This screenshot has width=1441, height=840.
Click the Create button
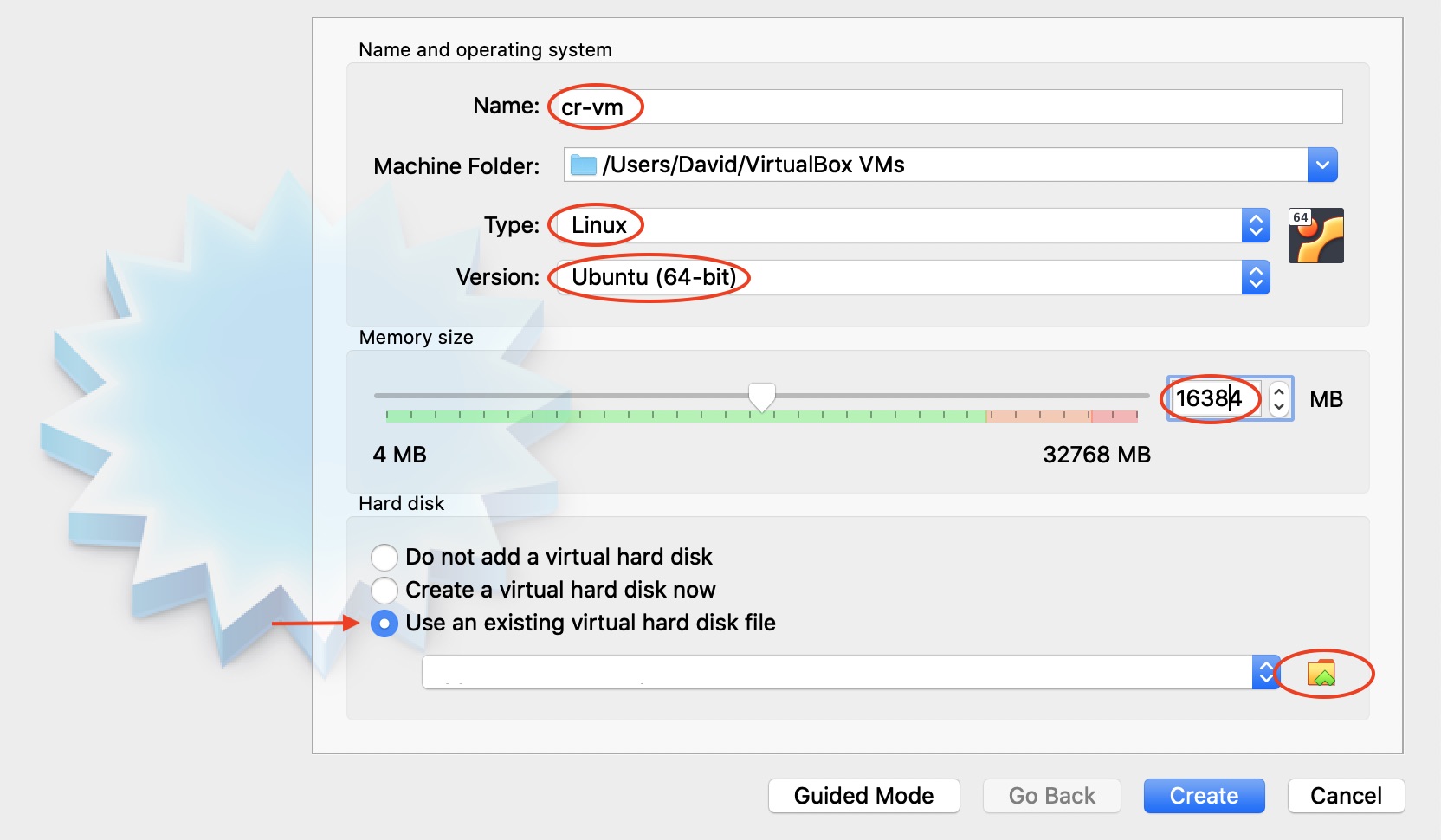1204,796
